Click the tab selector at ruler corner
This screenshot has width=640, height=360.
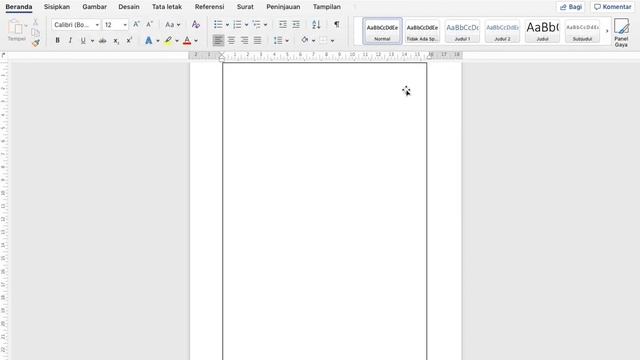(x=3, y=55)
